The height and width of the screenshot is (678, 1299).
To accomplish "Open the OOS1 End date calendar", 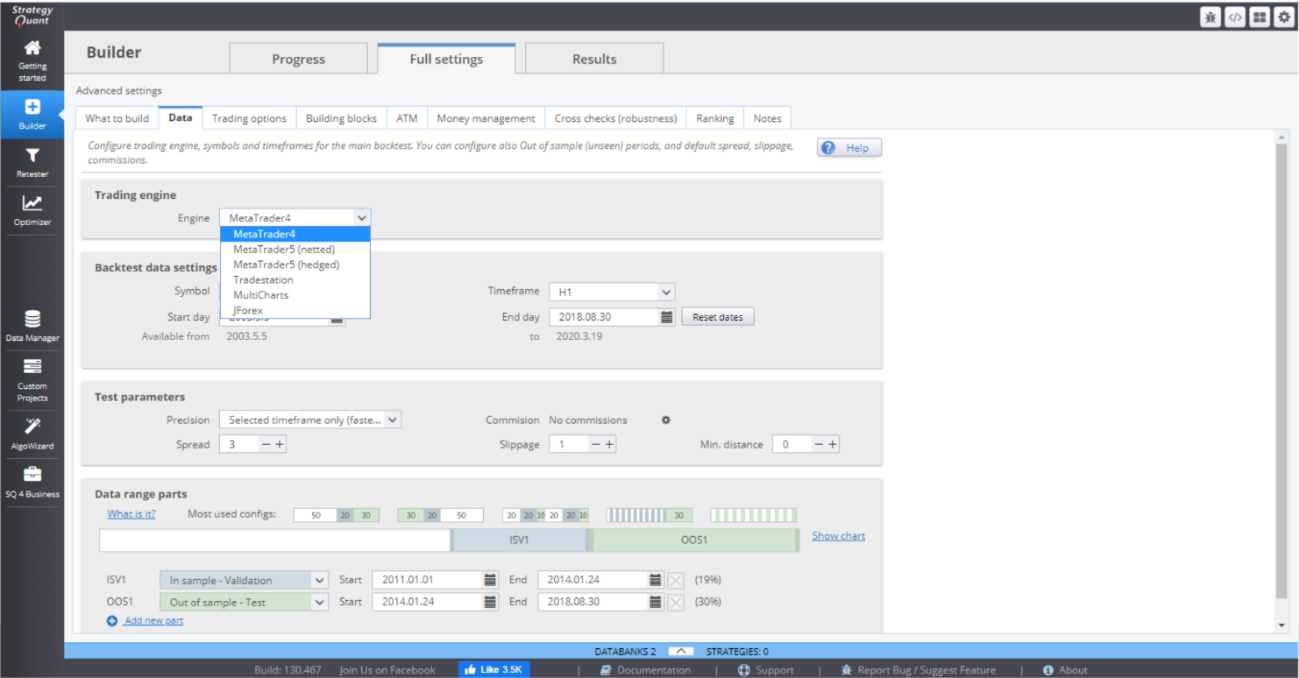I will tap(655, 602).
